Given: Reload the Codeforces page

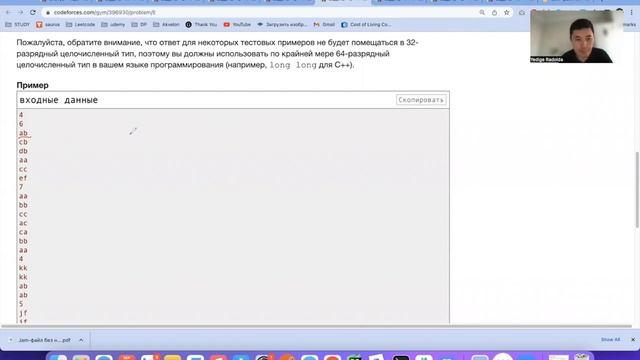Looking at the screenshot, I should click(x=33, y=13).
